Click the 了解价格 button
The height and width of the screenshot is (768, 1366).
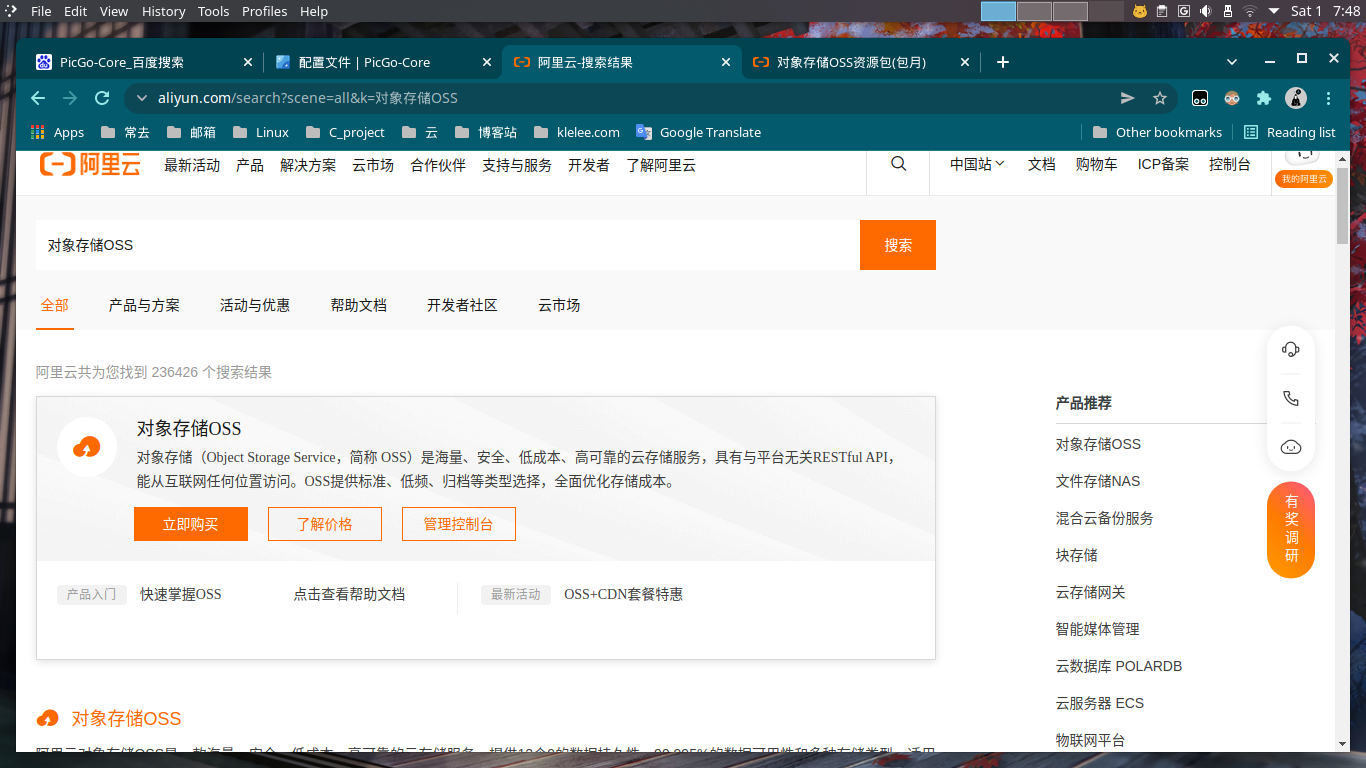click(325, 524)
